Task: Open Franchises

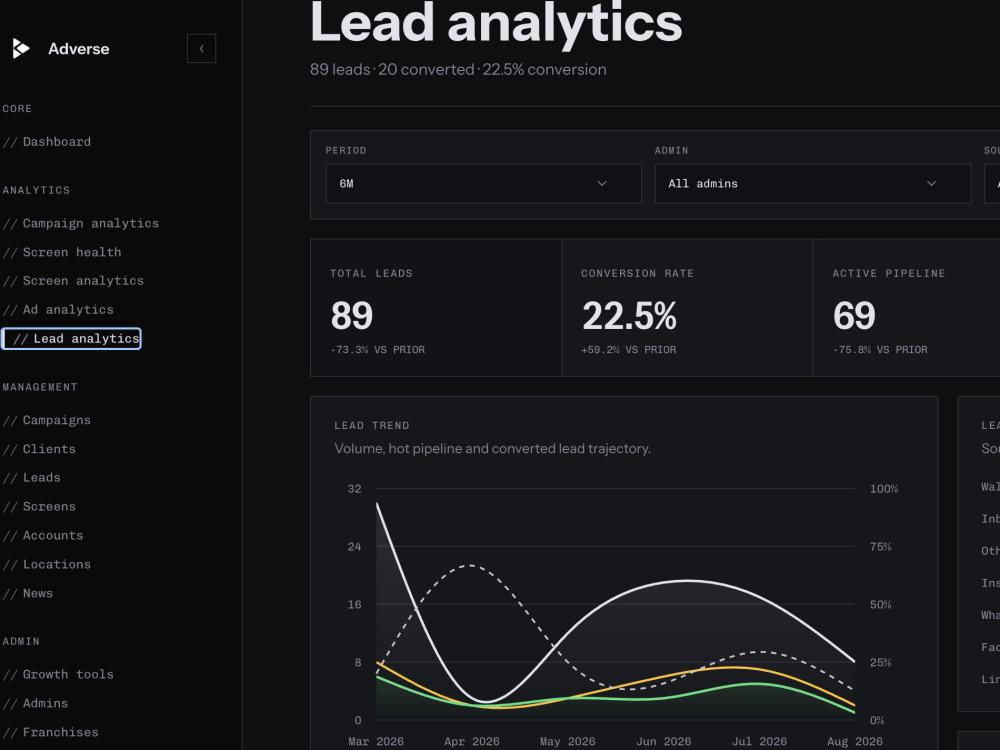Action: (x=50, y=732)
